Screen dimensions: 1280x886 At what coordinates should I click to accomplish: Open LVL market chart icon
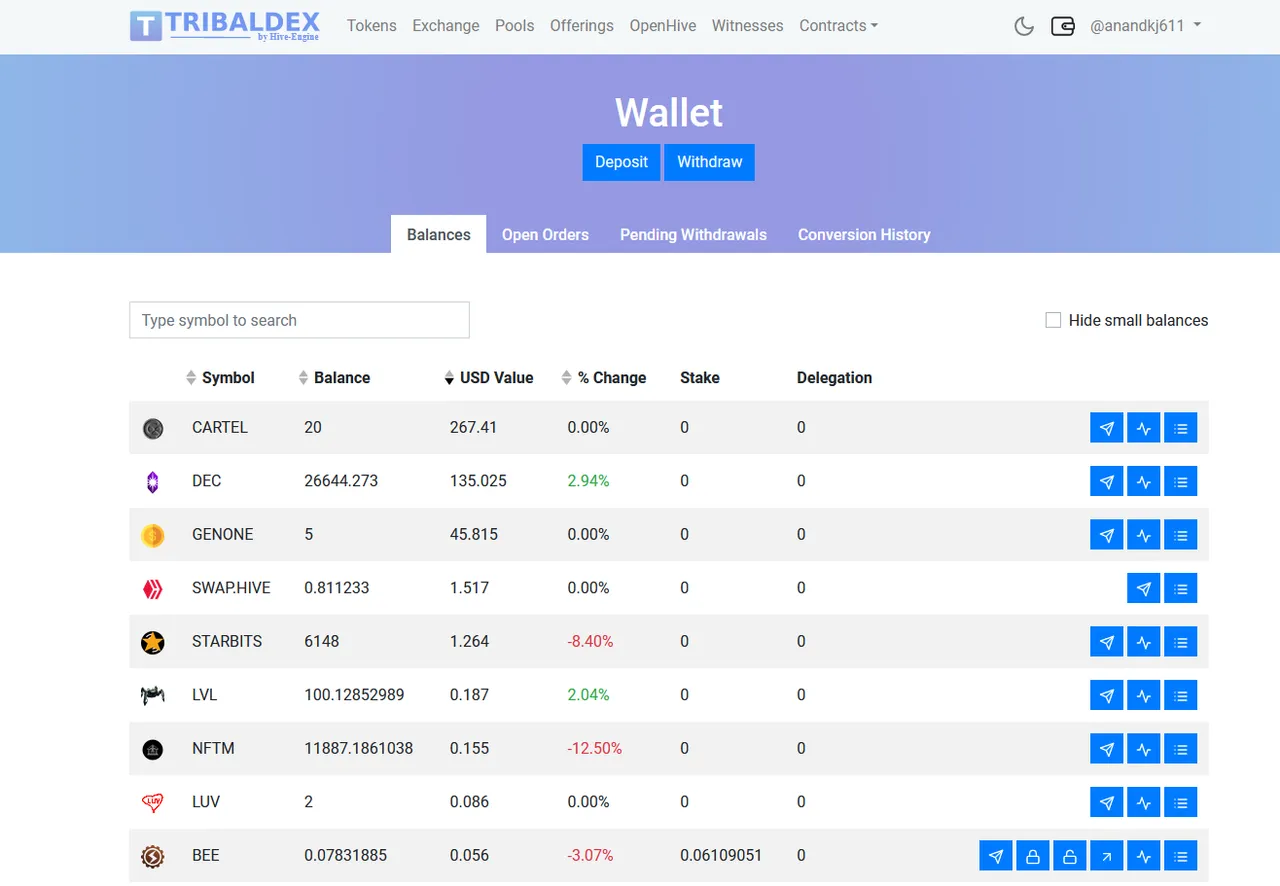(x=1144, y=695)
